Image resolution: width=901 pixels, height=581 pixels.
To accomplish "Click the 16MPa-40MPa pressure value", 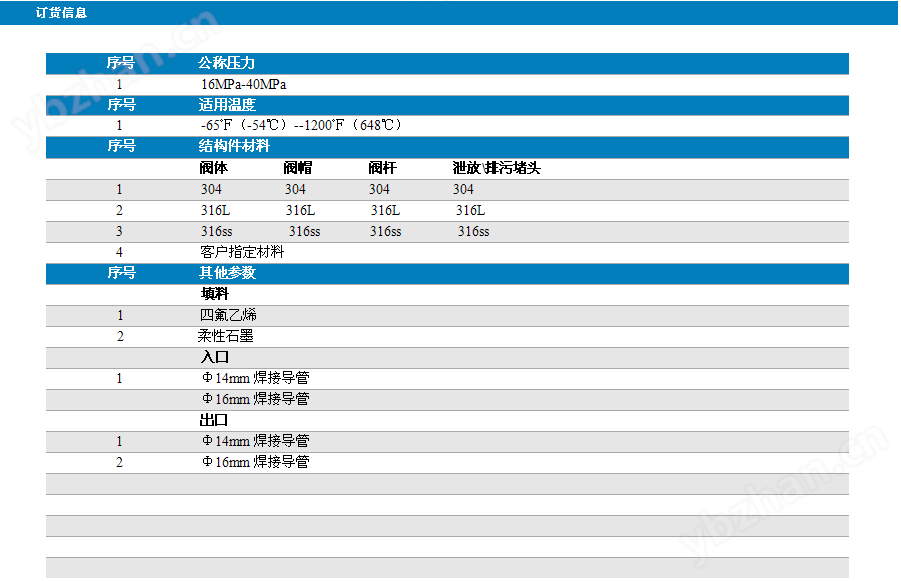I will pos(243,85).
